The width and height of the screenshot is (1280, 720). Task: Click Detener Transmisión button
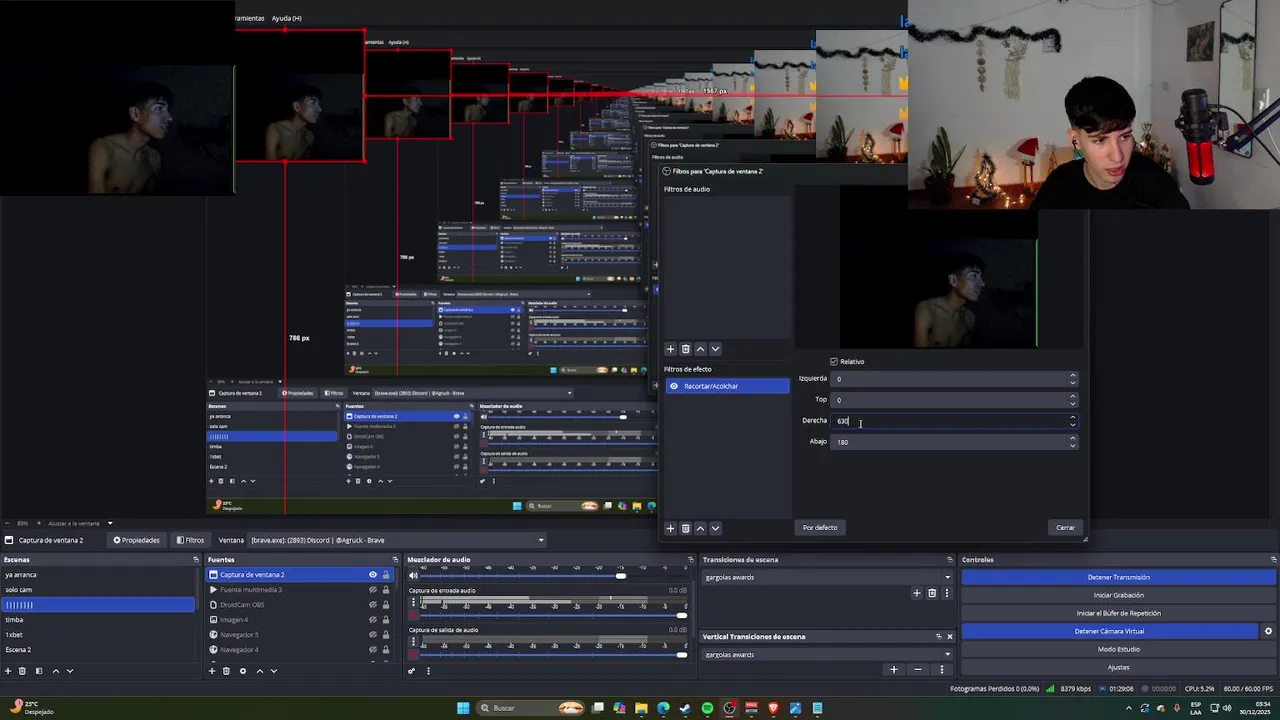tap(1118, 577)
